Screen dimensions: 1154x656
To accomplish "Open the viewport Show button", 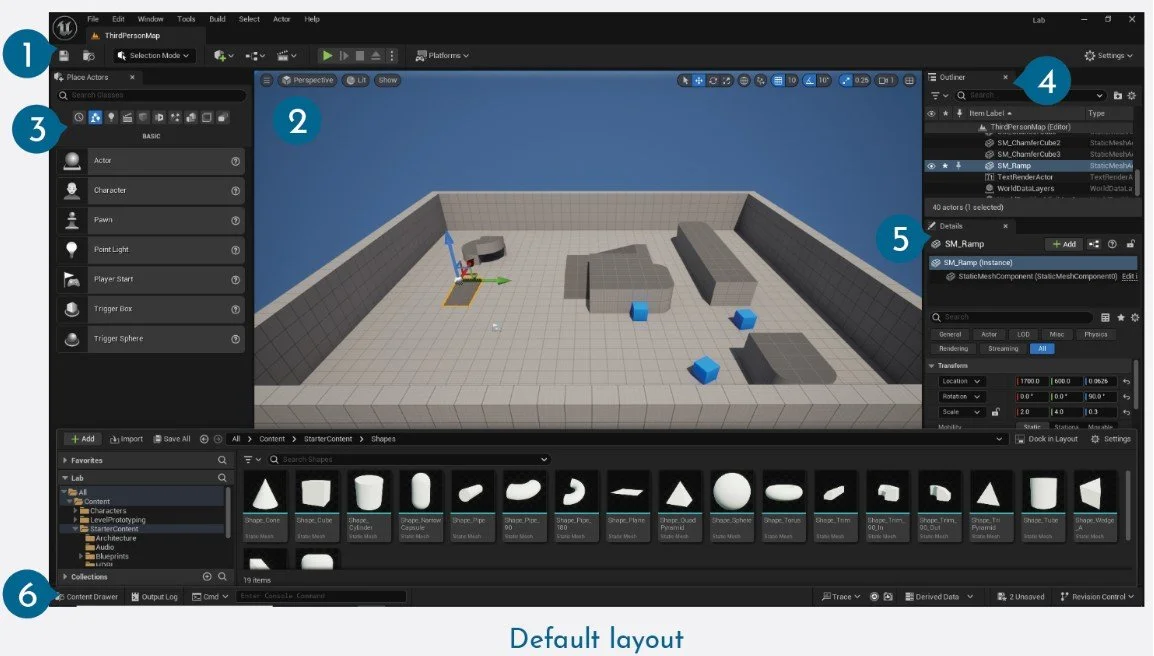I will [388, 80].
